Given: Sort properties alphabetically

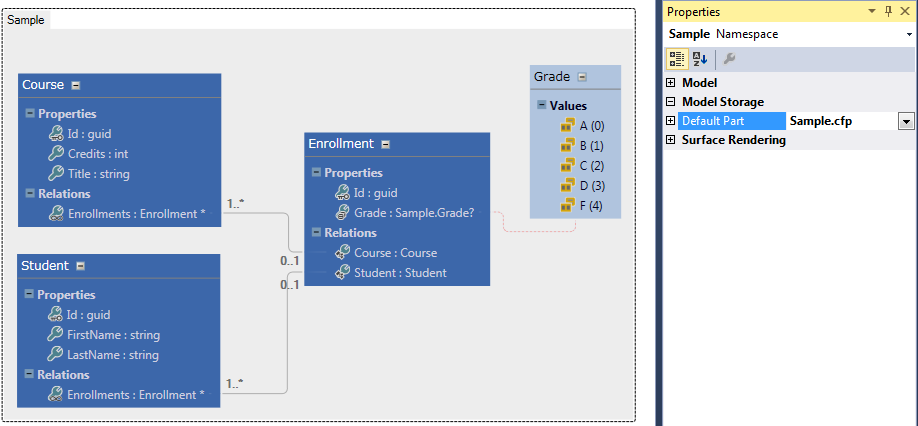Looking at the screenshot, I should 699,59.
